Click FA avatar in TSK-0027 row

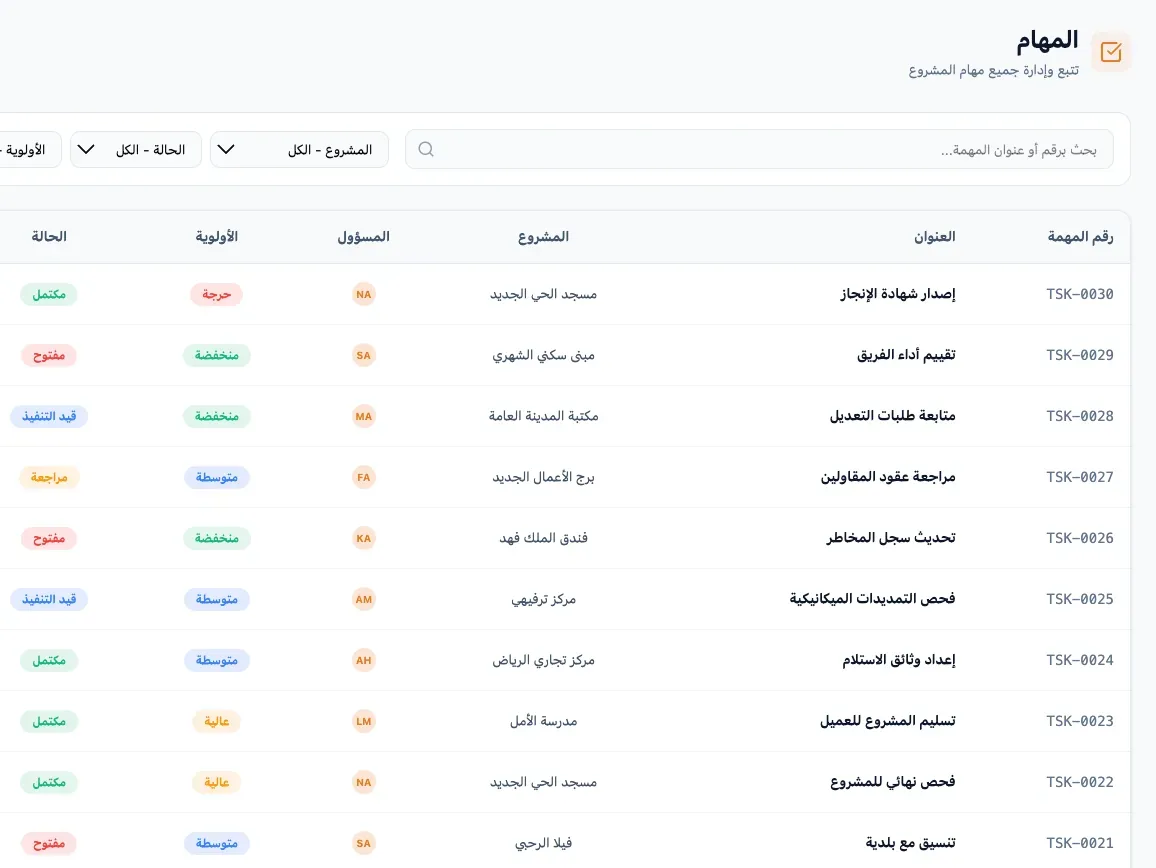point(363,477)
